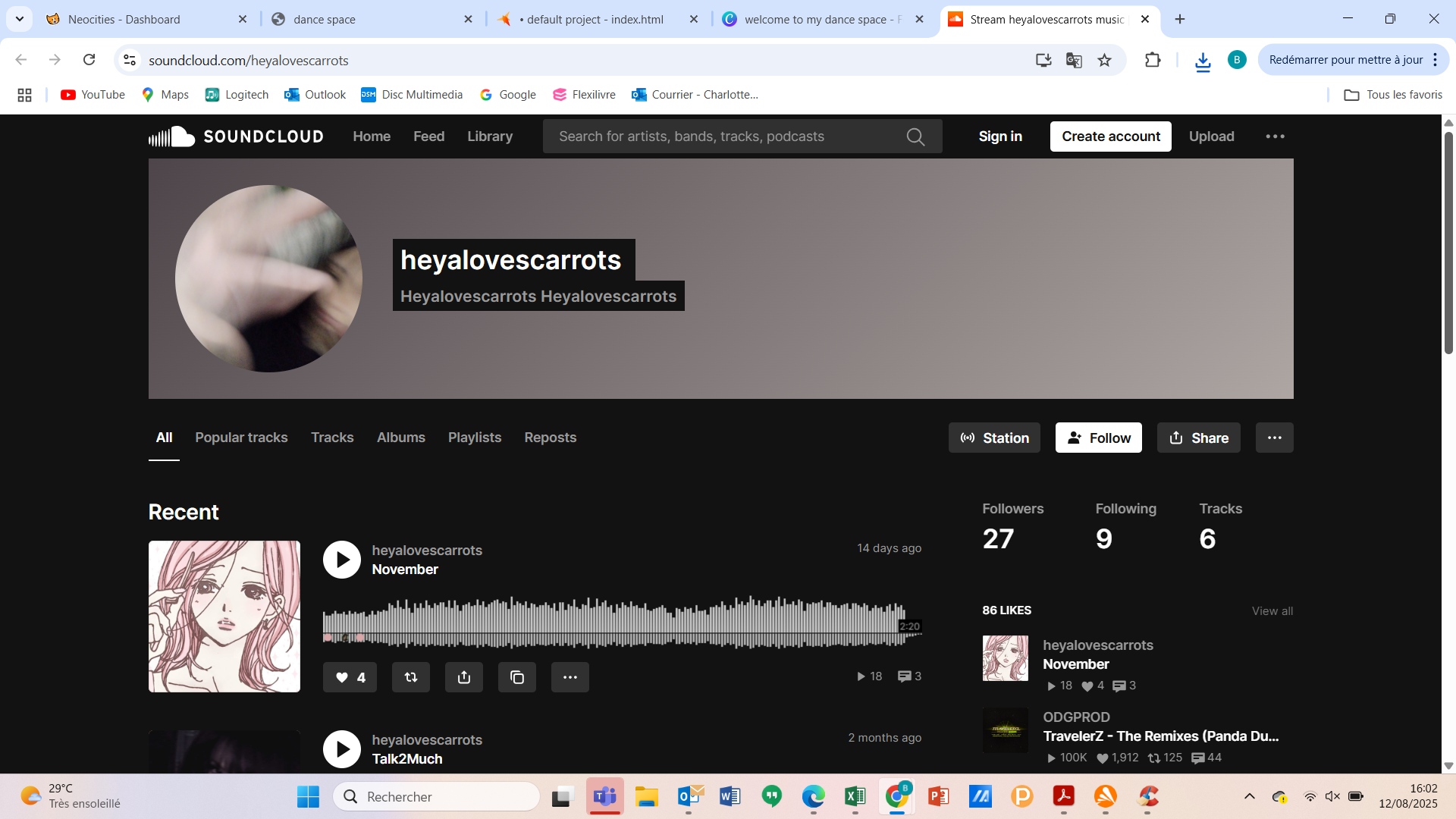
Task: Open November in the likes list
Action: [x=1075, y=664]
